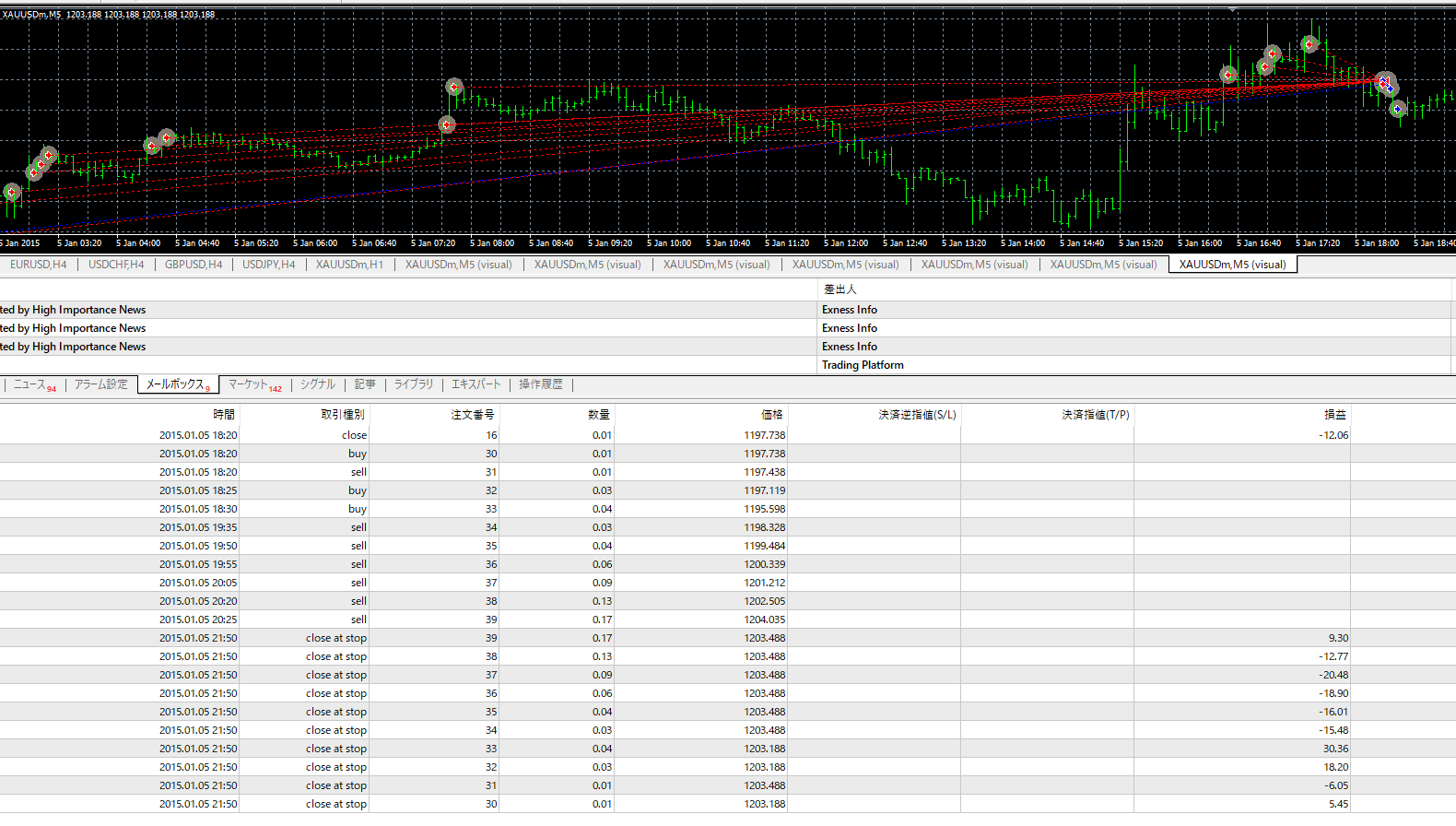Open the XAUUSDm,H1 chart tab
The width and height of the screenshot is (1456, 826).
pyautogui.click(x=349, y=265)
